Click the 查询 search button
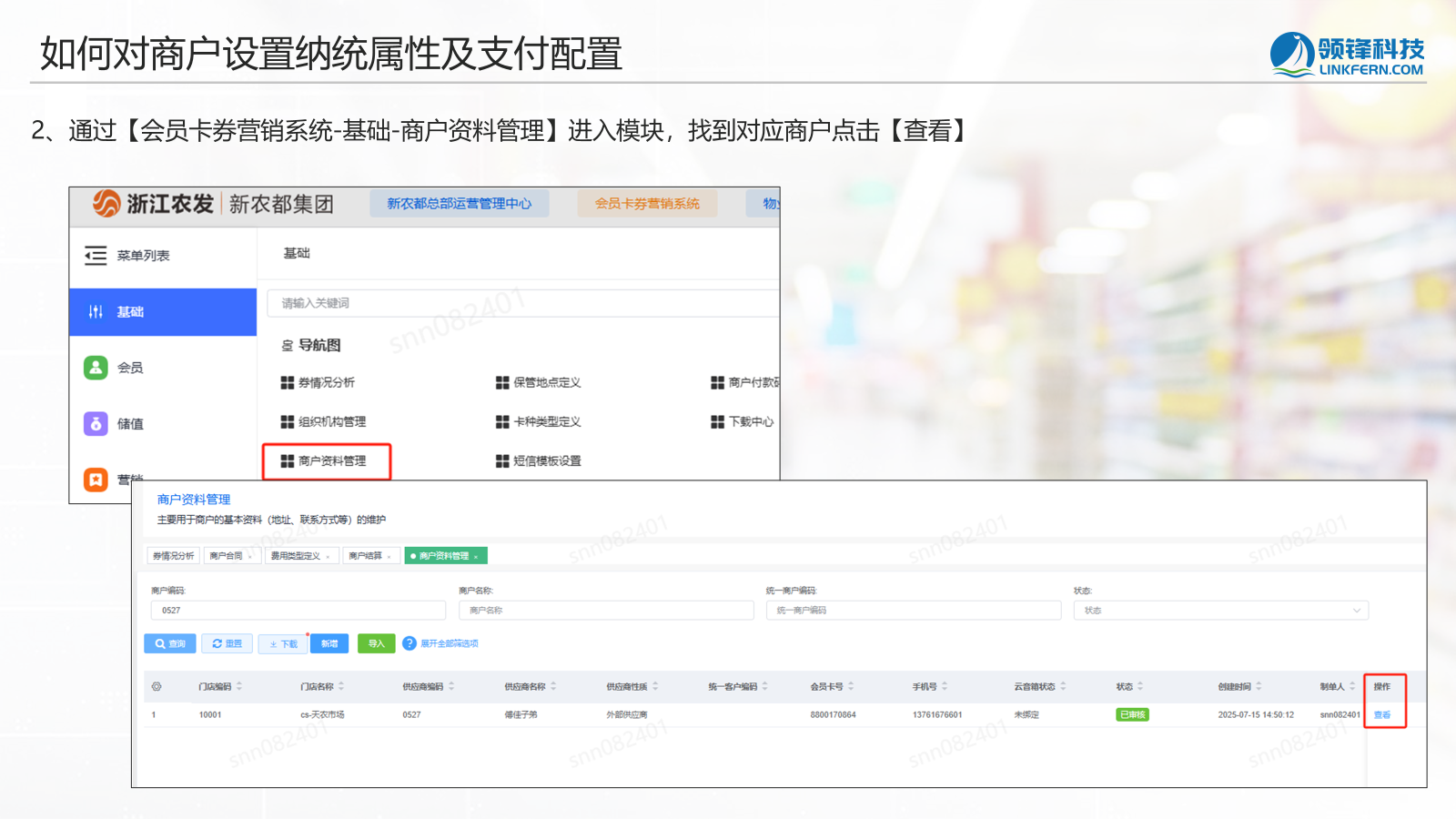1456x819 pixels. point(170,643)
